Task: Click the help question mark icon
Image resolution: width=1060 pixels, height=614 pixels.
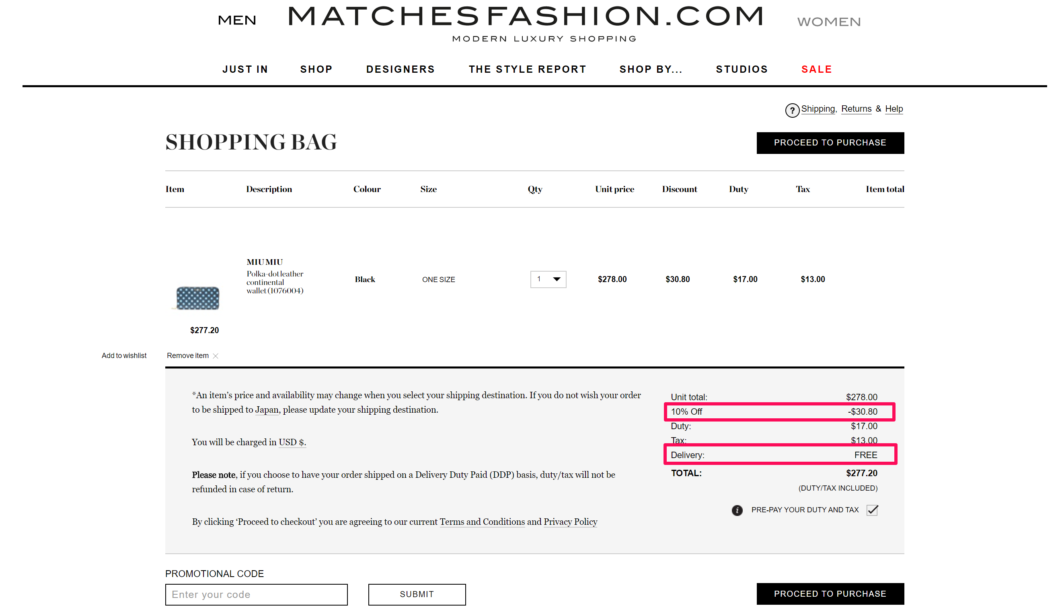Action: [792, 110]
